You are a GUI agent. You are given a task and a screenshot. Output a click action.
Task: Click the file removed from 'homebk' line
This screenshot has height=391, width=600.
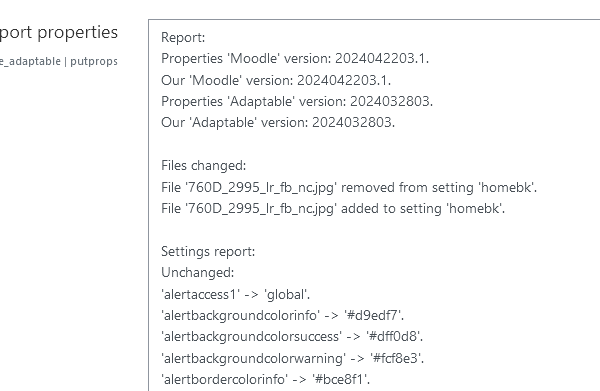coord(349,187)
